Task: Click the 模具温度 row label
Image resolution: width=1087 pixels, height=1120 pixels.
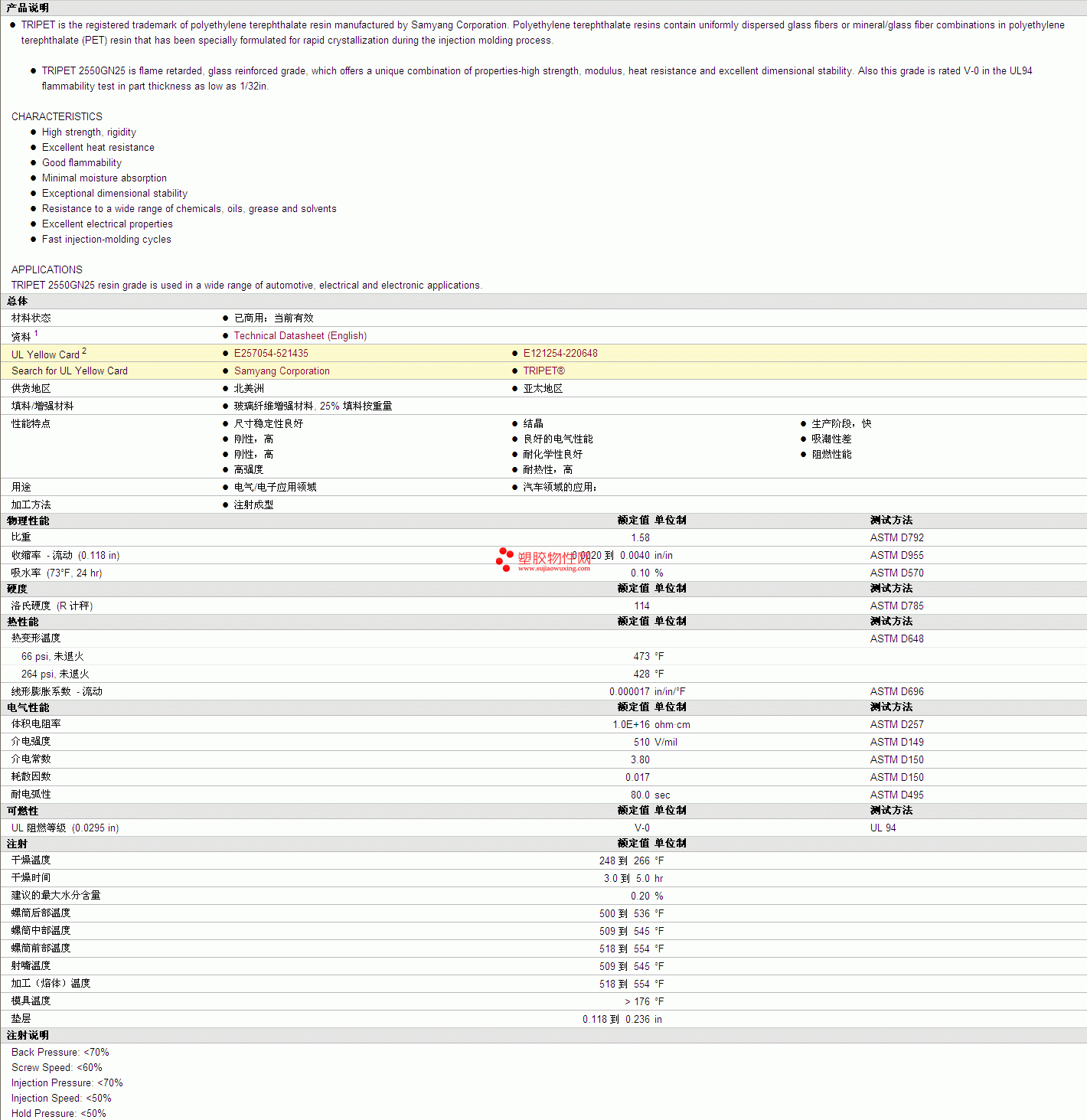Action: pos(31,1001)
